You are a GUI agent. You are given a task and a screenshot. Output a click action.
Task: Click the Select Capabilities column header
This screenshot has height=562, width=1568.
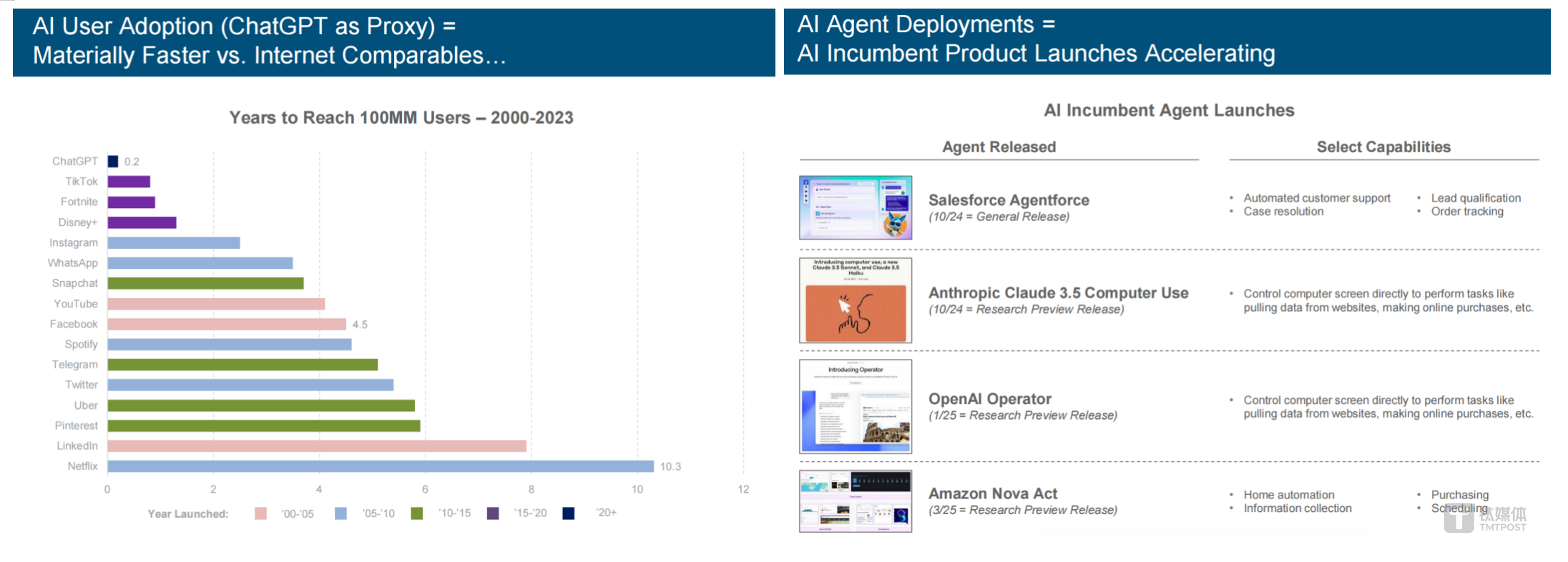pyautogui.click(x=1383, y=147)
